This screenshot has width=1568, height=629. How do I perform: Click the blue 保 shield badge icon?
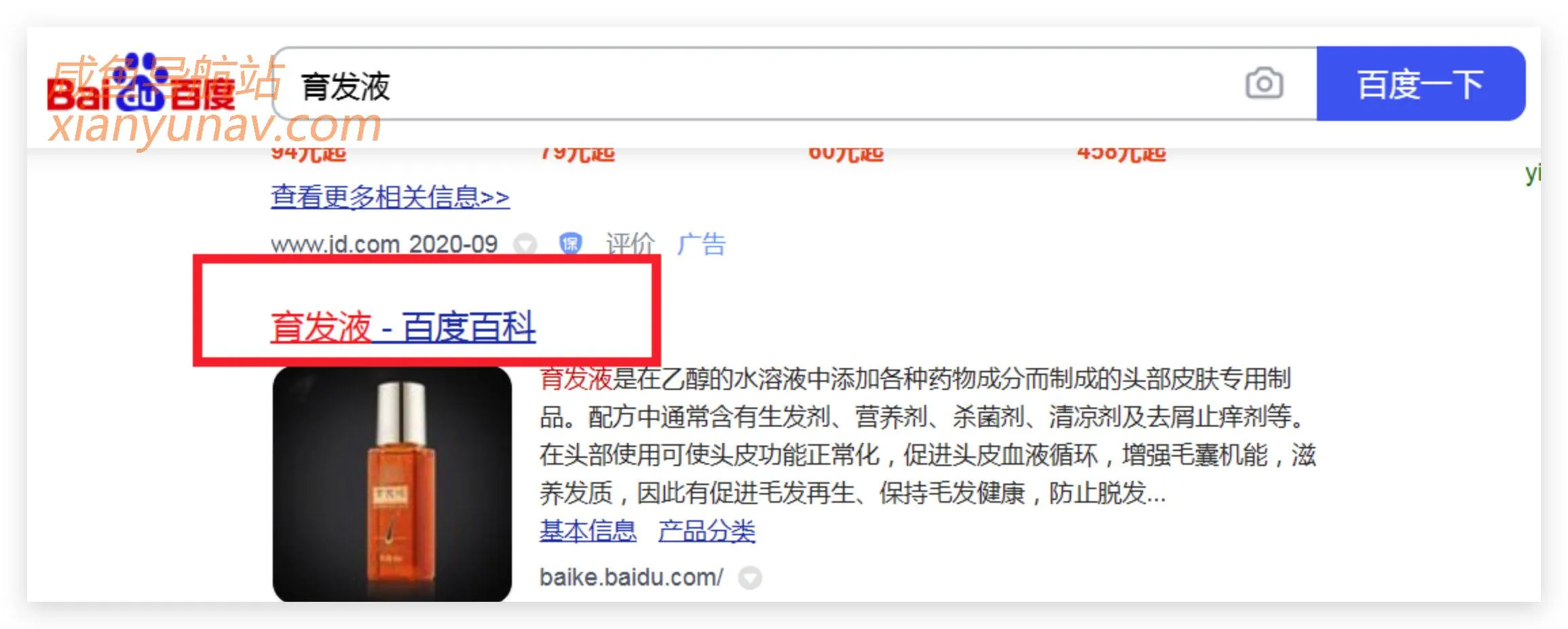(x=570, y=243)
